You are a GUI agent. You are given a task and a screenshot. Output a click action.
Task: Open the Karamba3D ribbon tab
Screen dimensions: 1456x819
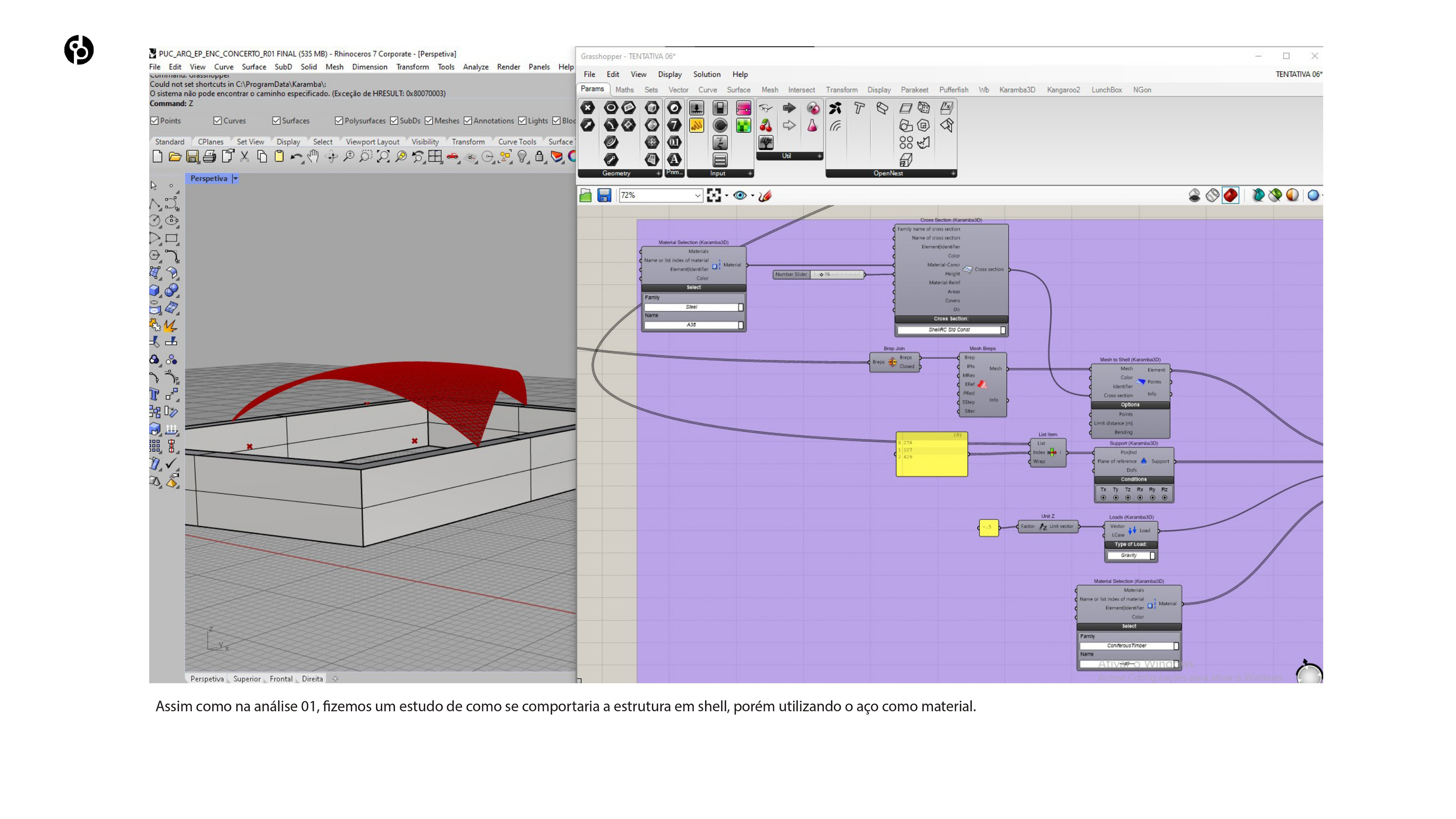(1017, 90)
